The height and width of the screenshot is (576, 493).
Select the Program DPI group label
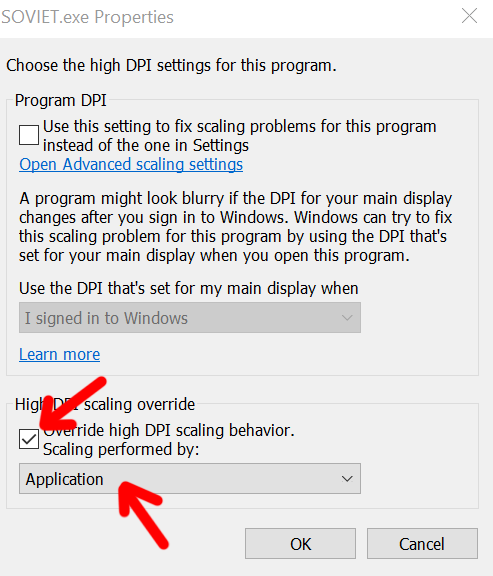click(61, 100)
